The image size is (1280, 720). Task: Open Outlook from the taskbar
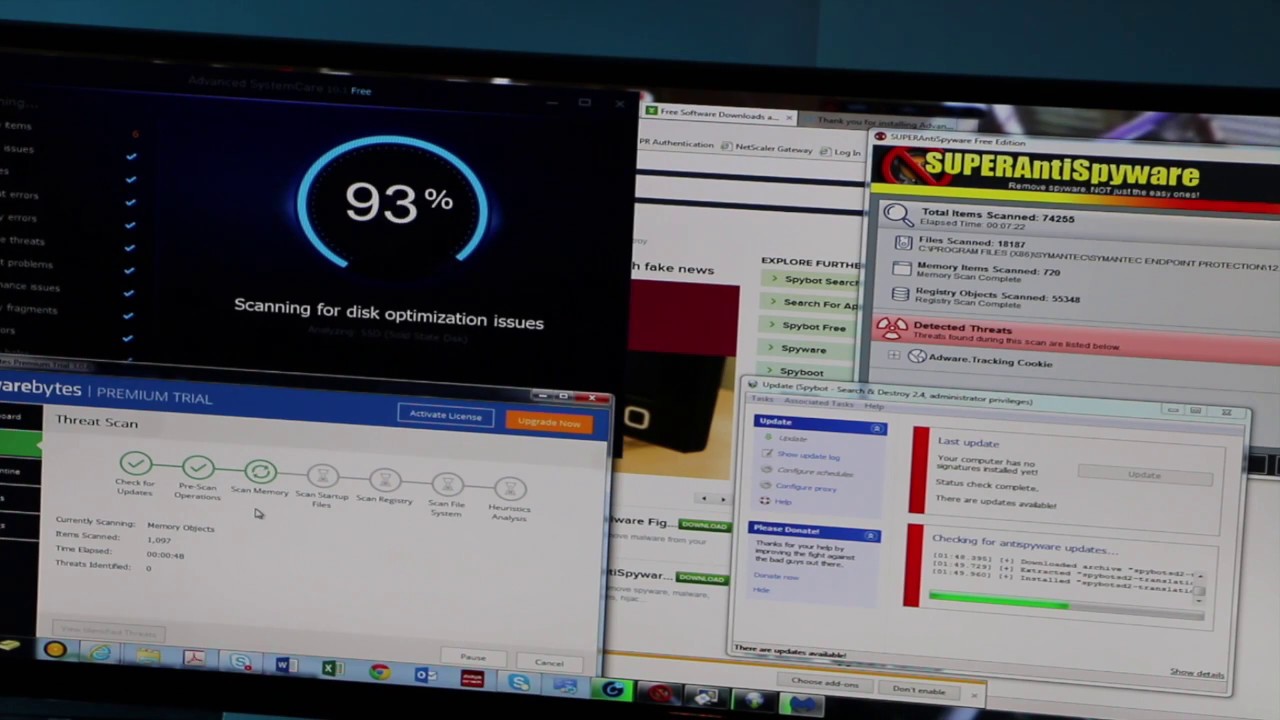(x=426, y=675)
